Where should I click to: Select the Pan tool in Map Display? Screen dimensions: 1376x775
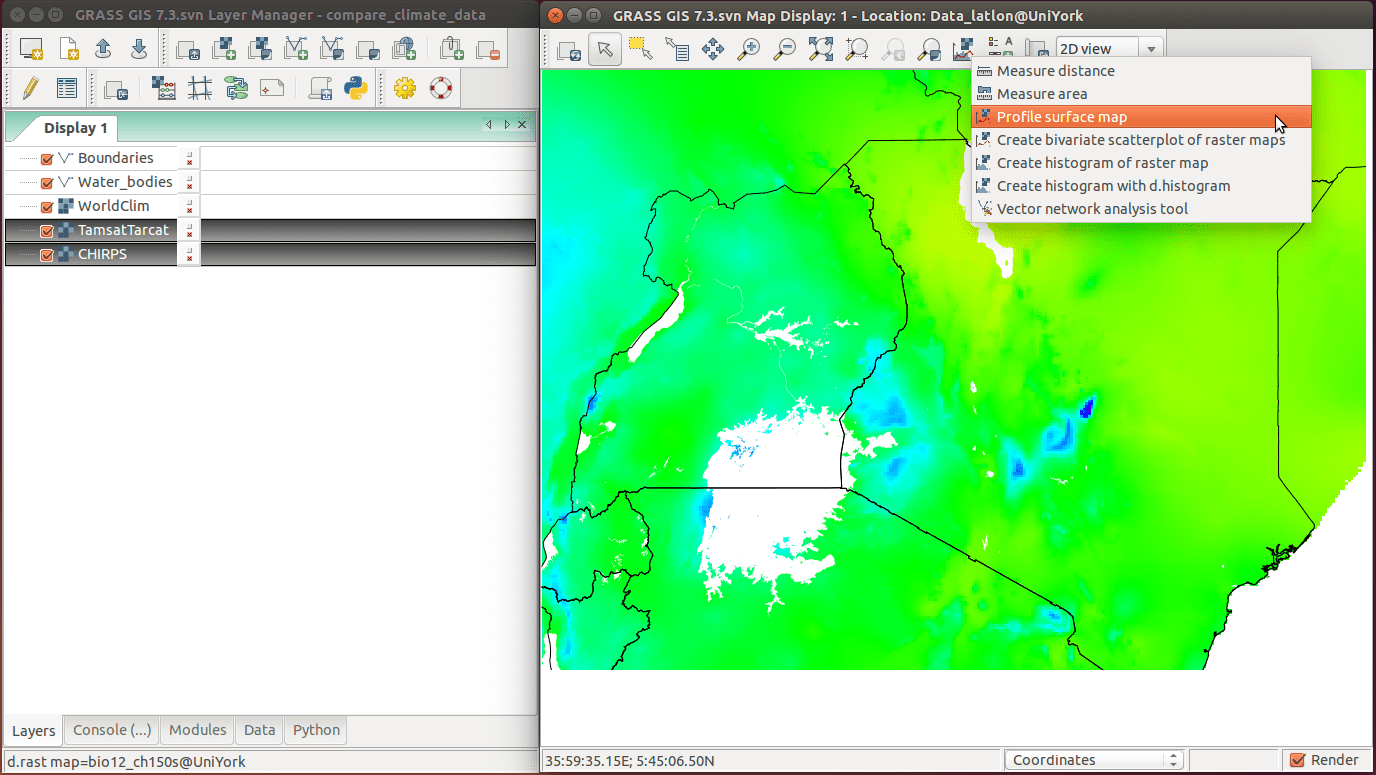[x=711, y=48]
